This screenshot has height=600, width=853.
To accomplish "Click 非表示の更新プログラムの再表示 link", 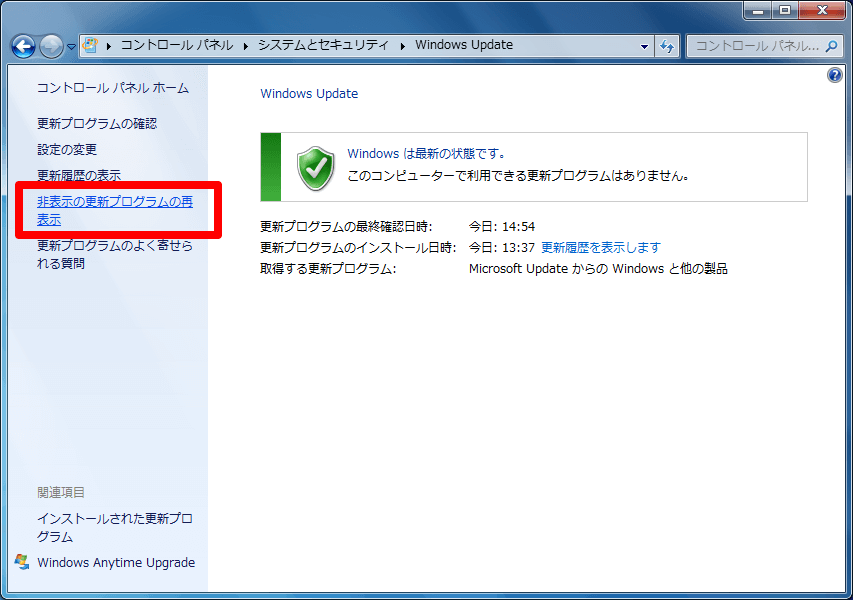I will 115,211.
